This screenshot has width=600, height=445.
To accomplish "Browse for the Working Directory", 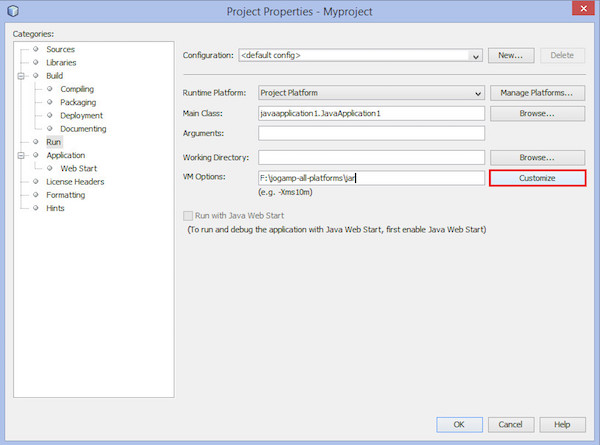I will click(x=537, y=158).
